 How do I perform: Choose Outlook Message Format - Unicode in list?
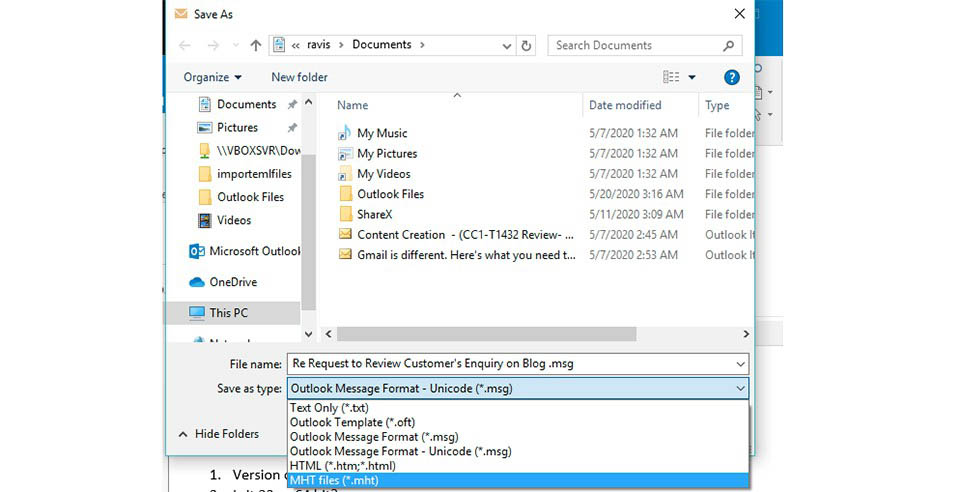click(x=519, y=452)
